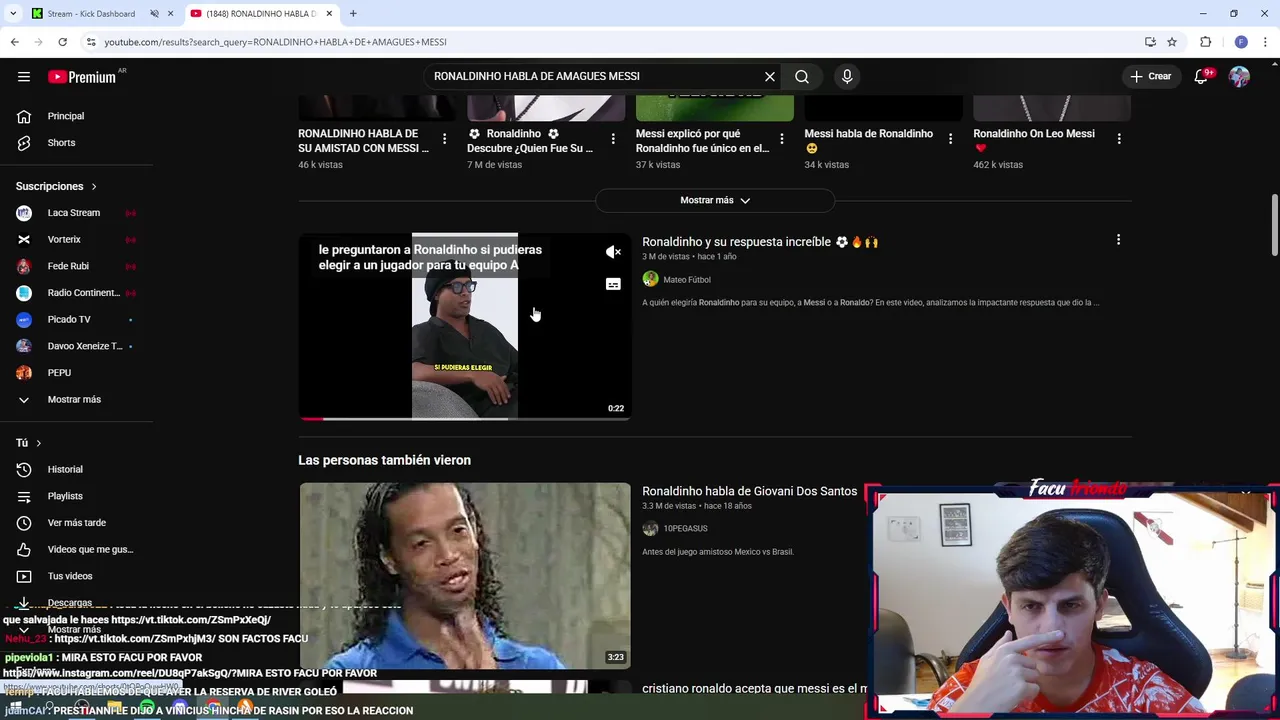Clear the search query with the X
This screenshot has width=1280, height=720.
point(770,76)
